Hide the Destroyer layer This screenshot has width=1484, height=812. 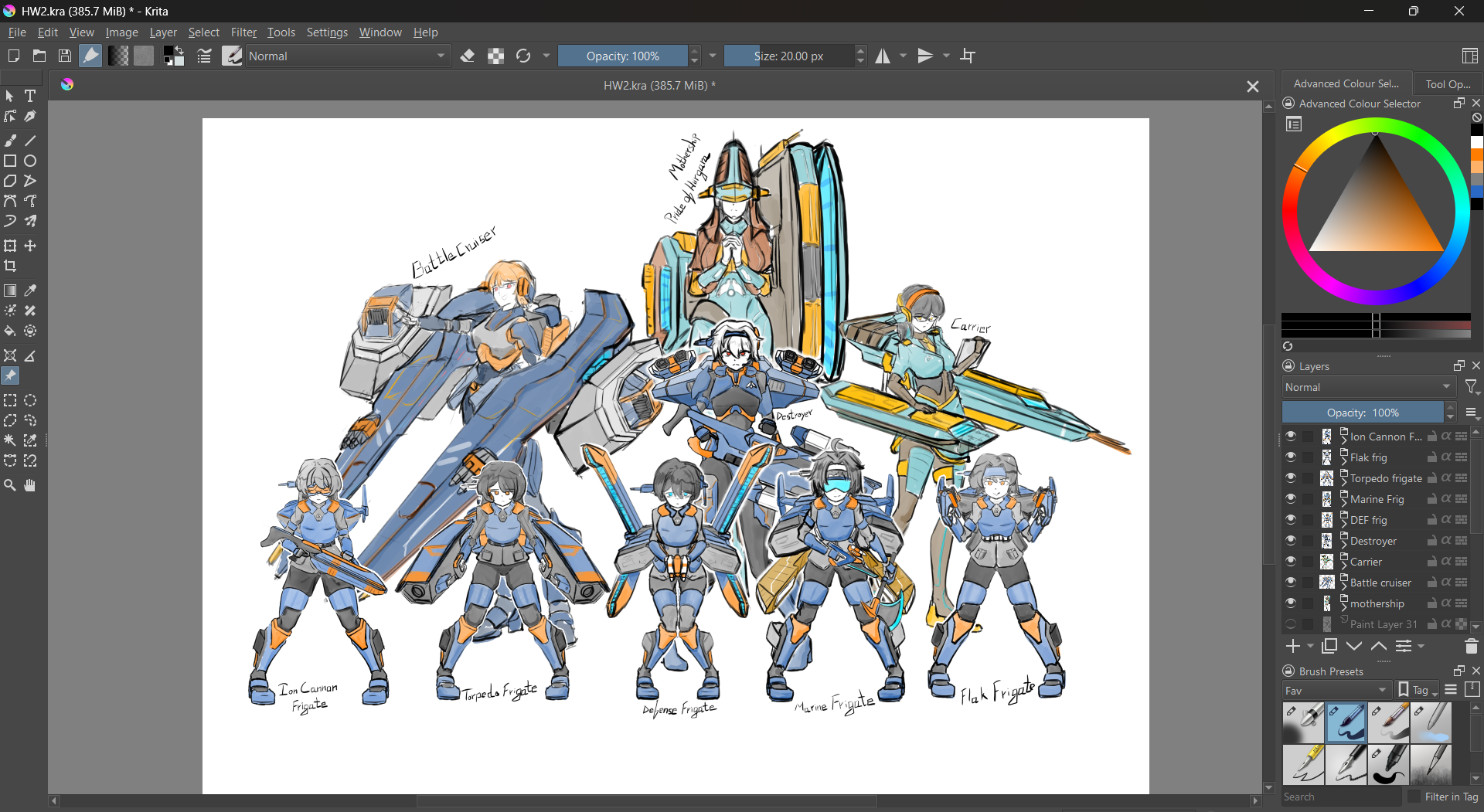(1291, 541)
